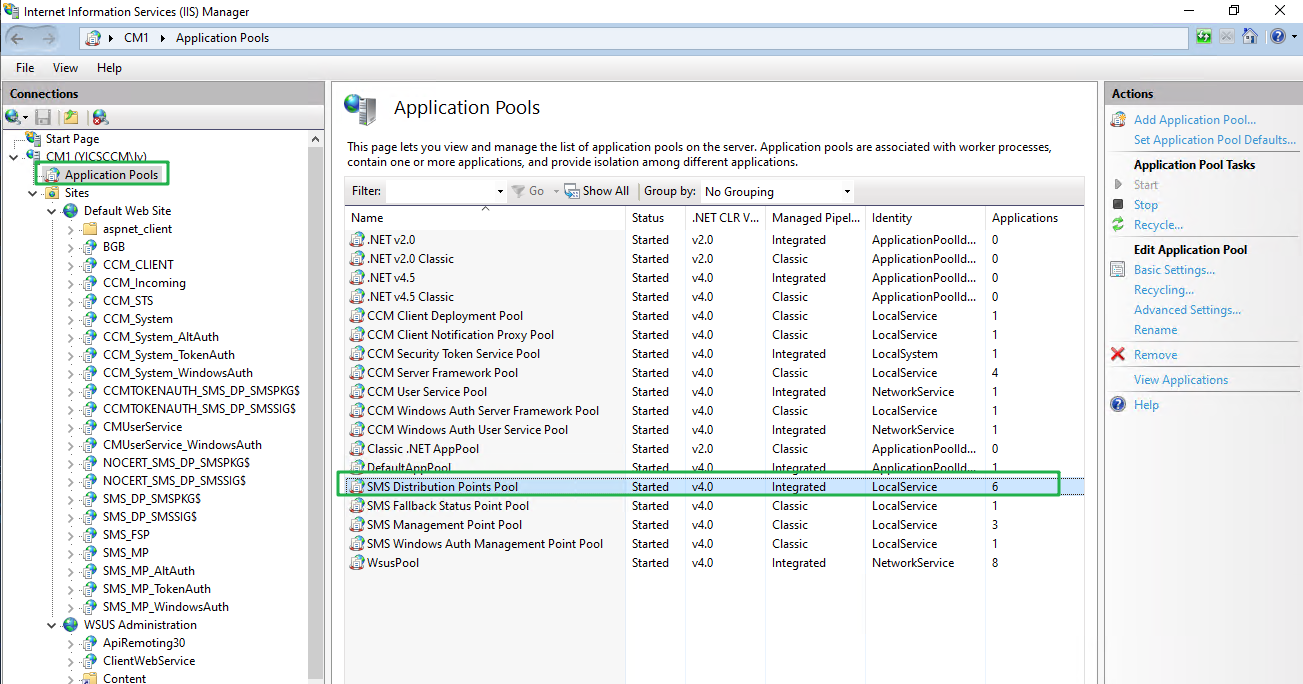The width and height of the screenshot is (1303, 684).
Task: Click the save icon in Connections toolbar
Action: pyautogui.click(x=43, y=117)
